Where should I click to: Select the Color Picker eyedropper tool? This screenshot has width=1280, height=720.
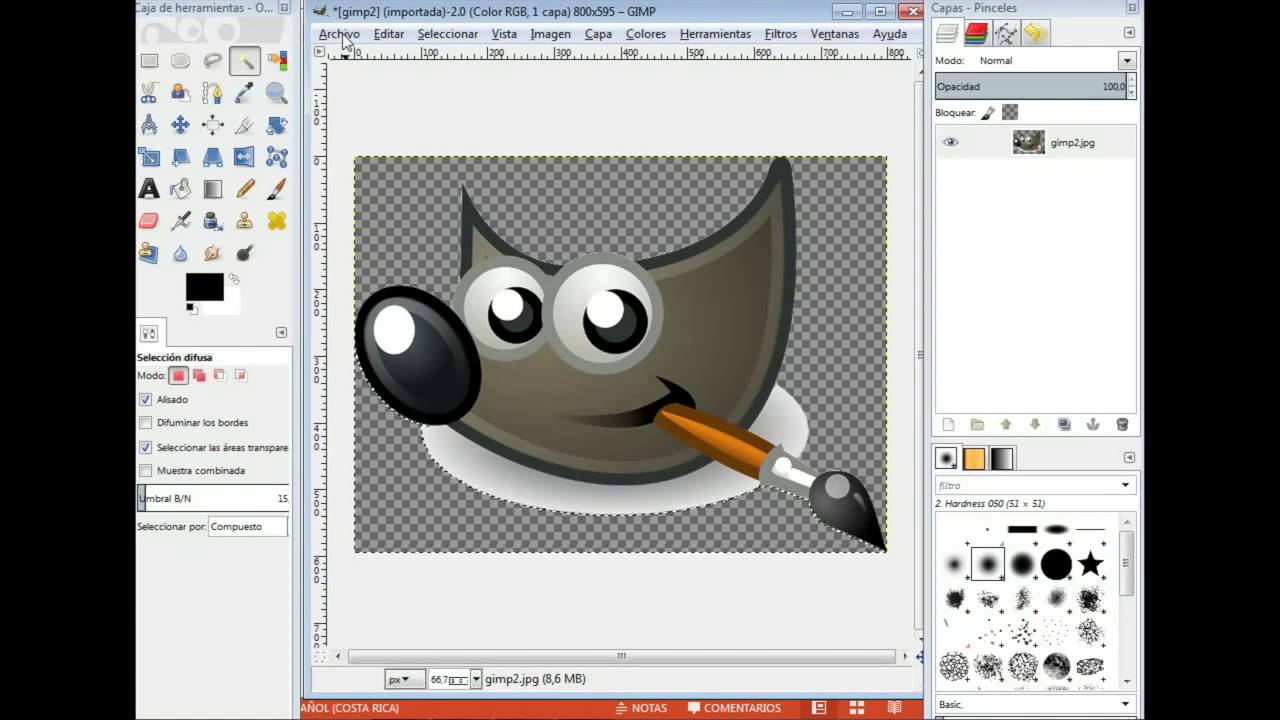point(244,93)
